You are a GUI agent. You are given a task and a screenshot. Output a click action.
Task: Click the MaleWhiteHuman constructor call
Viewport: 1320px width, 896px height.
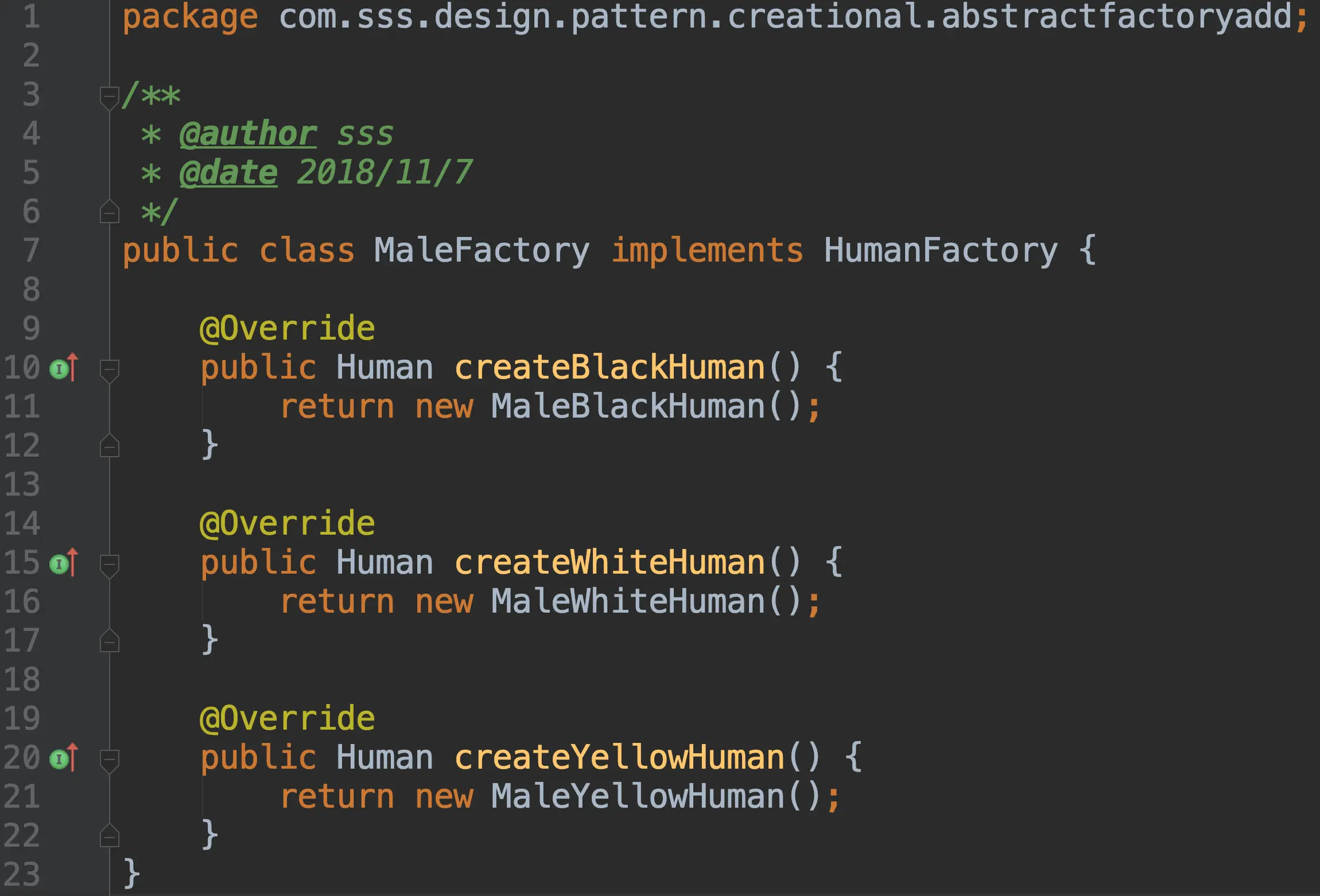coord(628,602)
